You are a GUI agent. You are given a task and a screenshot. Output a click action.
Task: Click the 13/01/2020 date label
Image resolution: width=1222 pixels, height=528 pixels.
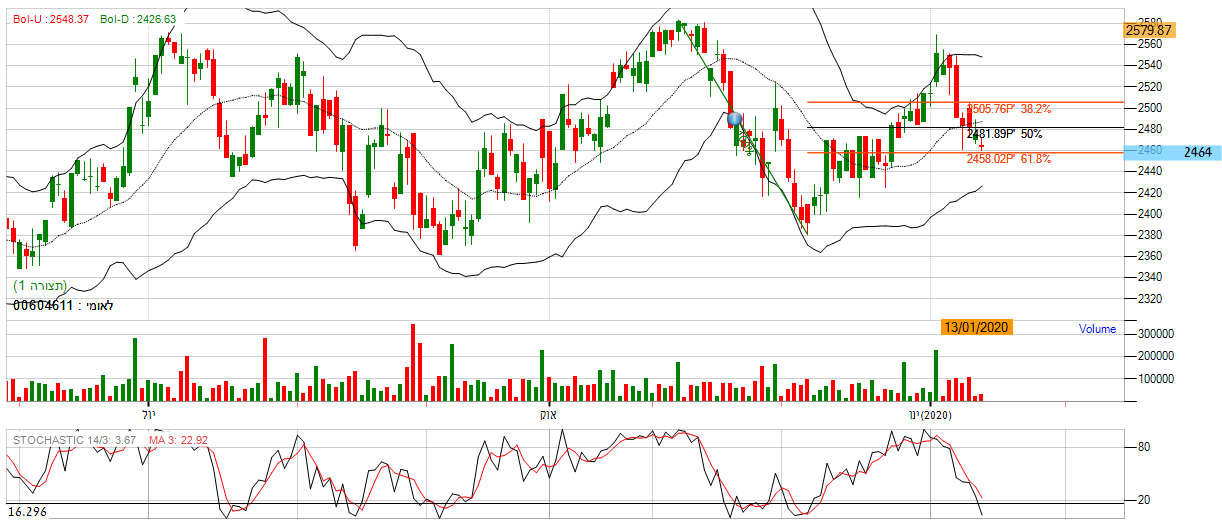point(977,328)
